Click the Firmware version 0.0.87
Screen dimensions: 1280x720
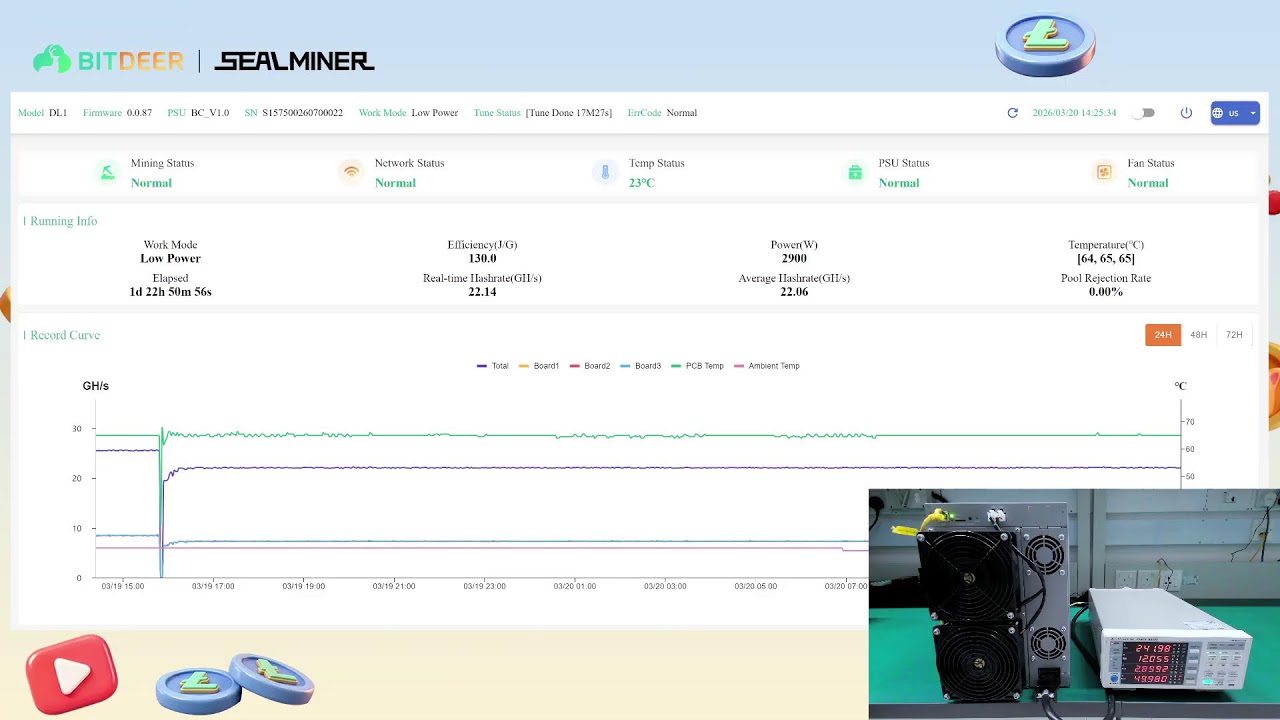(x=139, y=113)
